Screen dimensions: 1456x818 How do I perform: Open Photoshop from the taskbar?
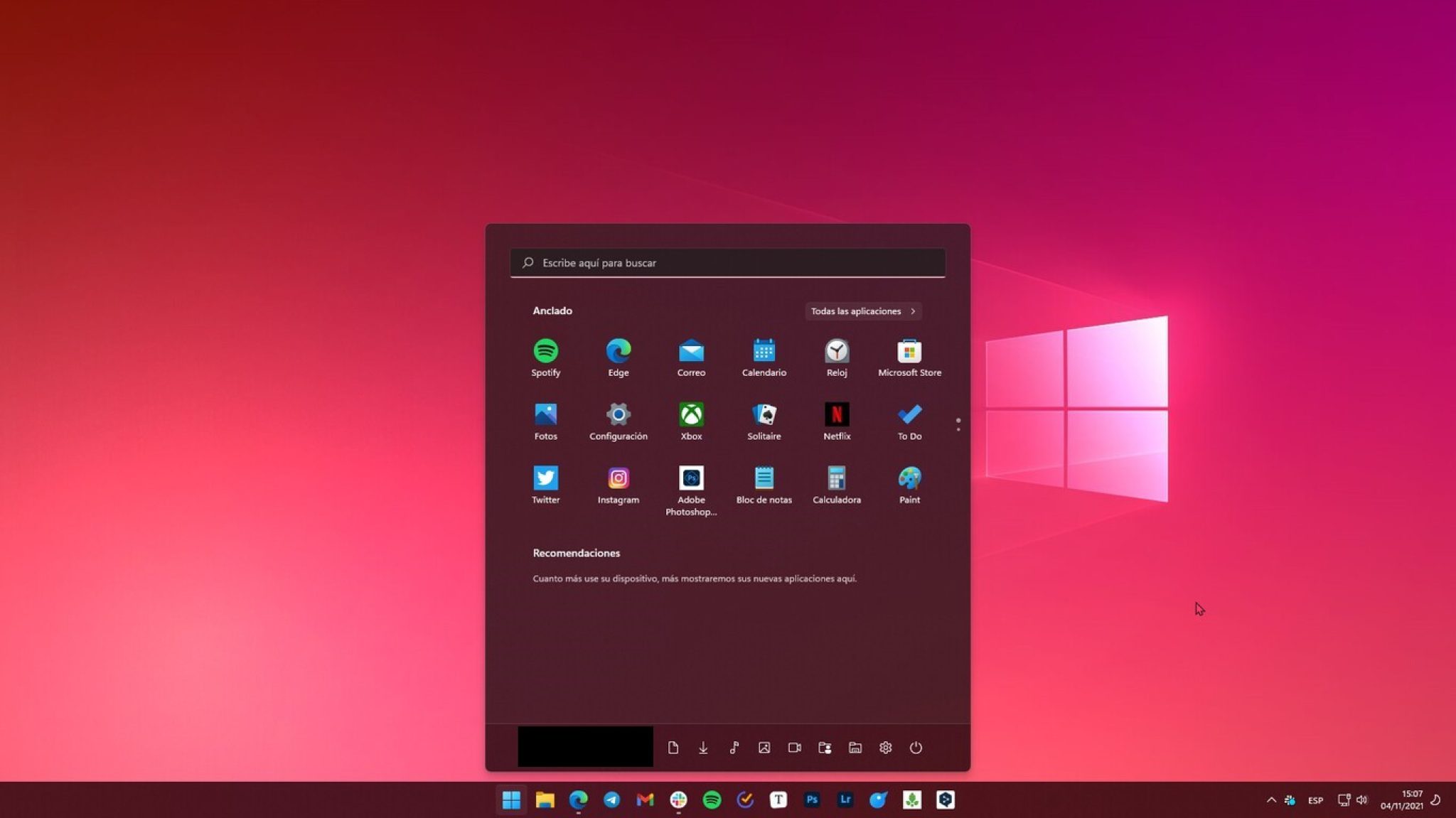tap(811, 800)
